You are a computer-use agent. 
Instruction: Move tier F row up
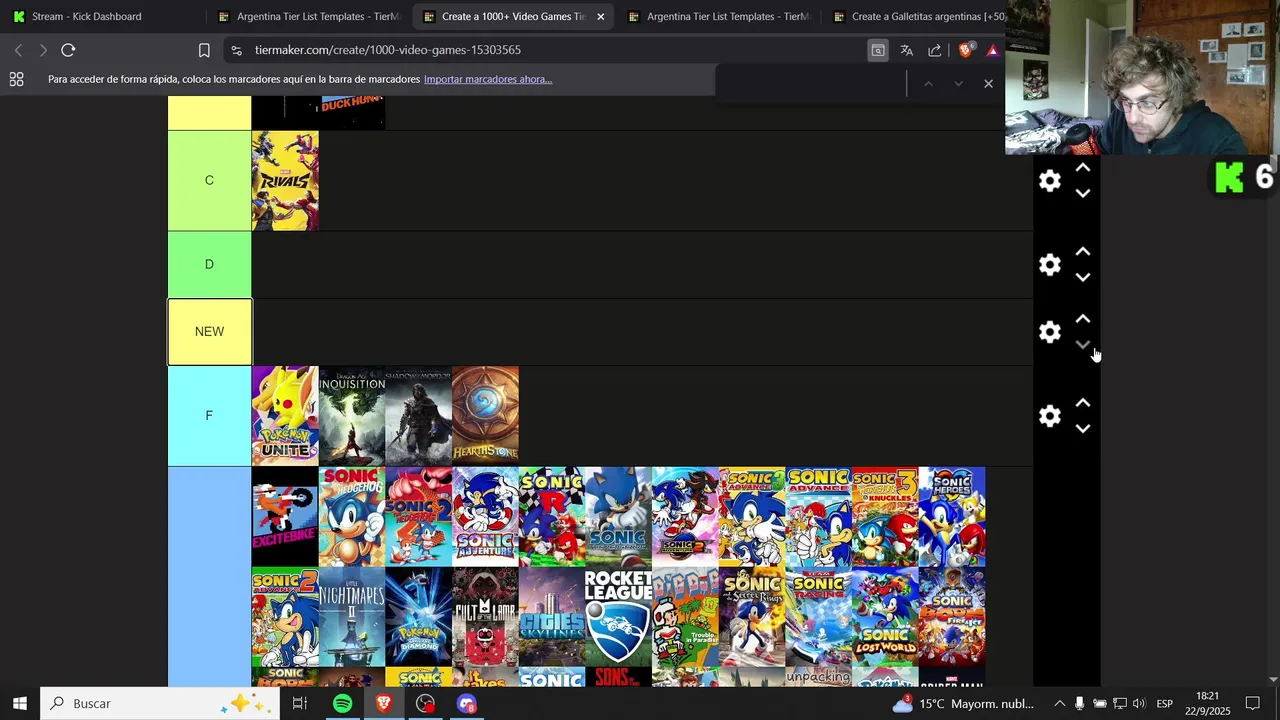click(x=1083, y=403)
